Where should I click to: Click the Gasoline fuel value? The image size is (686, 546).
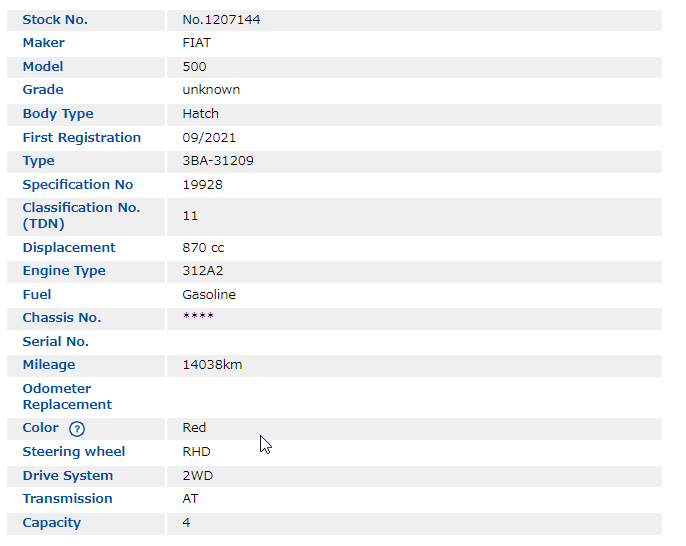pos(209,295)
